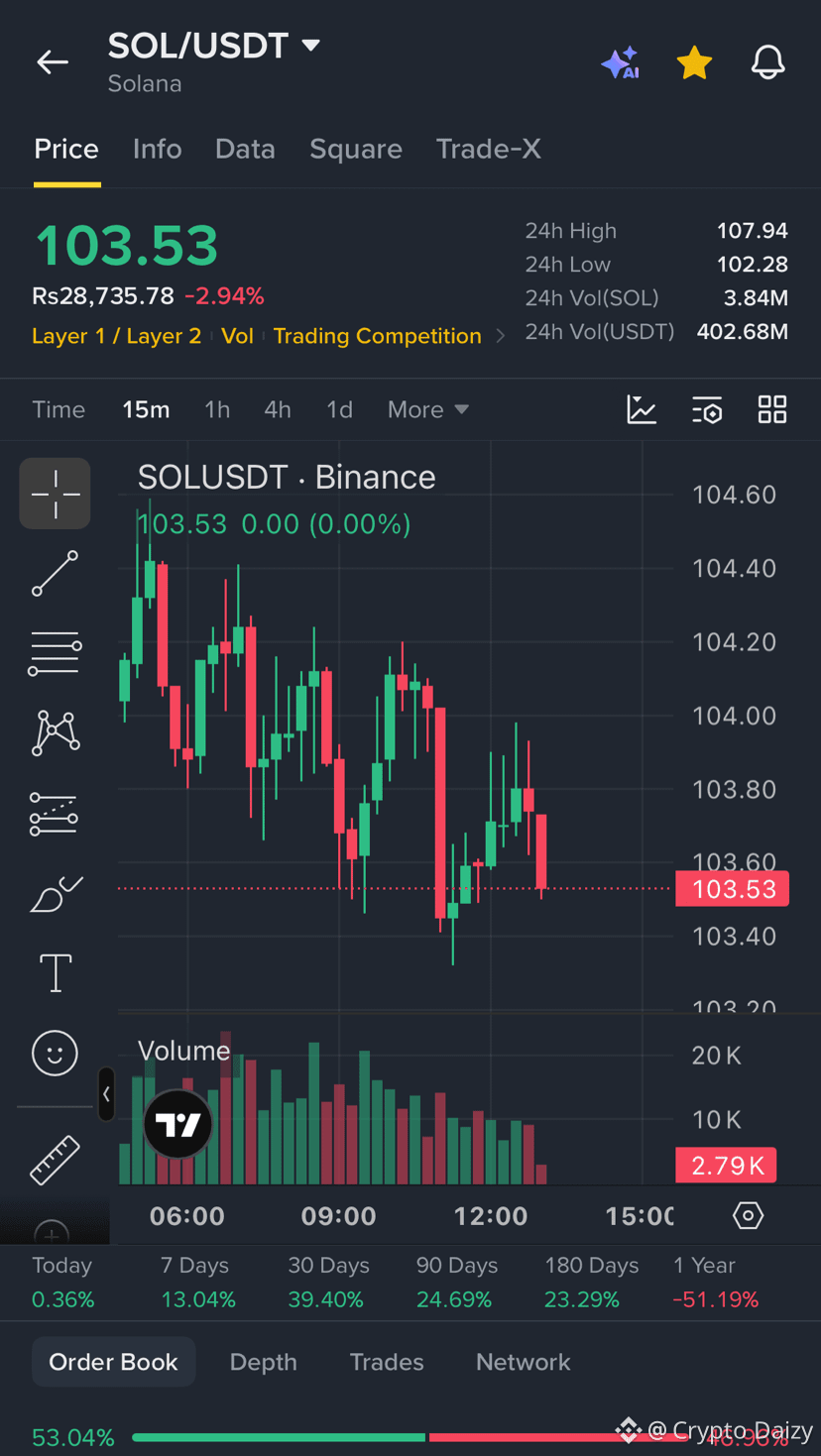The image size is (821, 1456).
Task: Open the Trade-X tab
Action: pyautogui.click(x=489, y=149)
